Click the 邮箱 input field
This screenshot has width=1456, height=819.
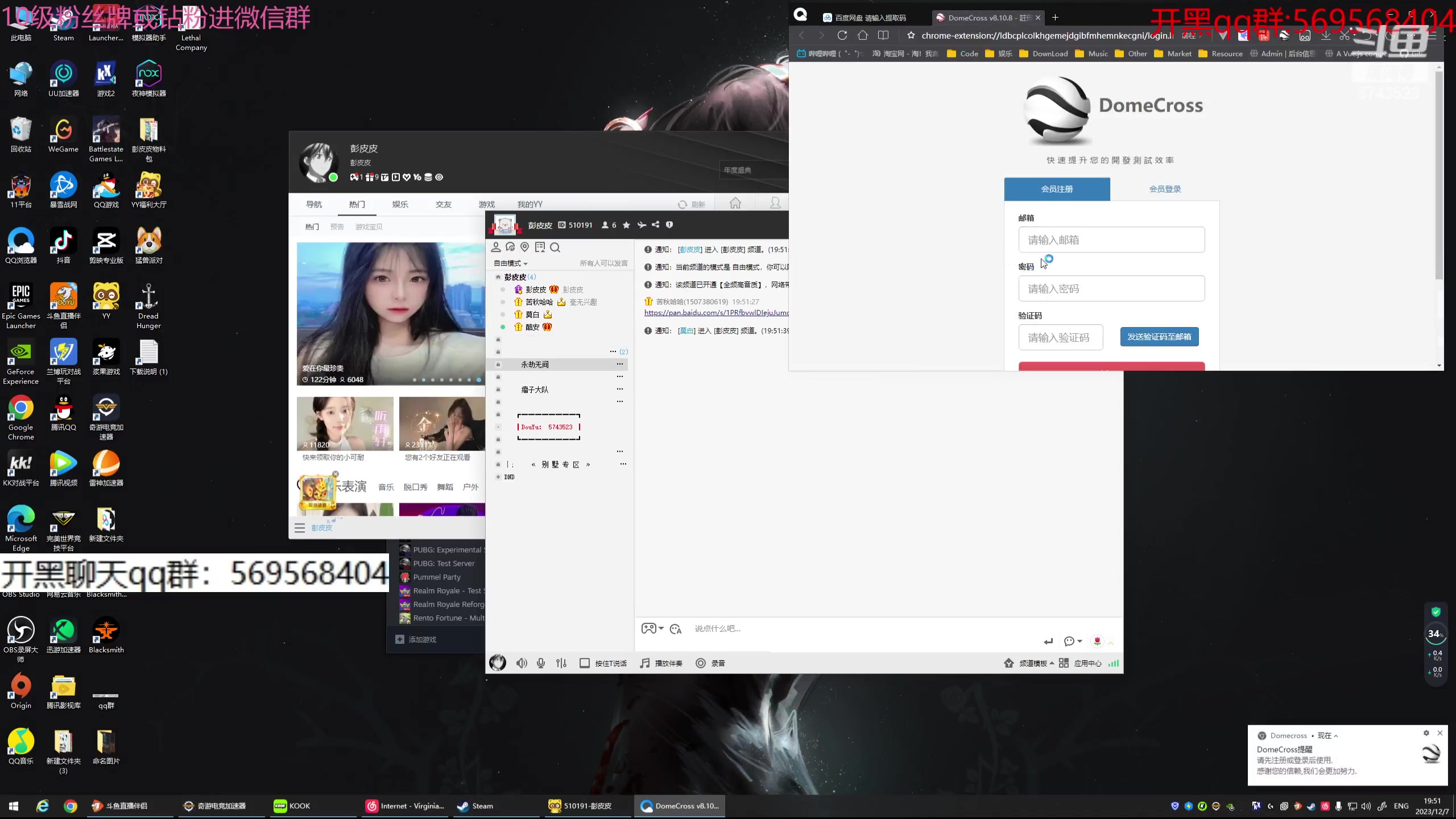click(x=1111, y=239)
